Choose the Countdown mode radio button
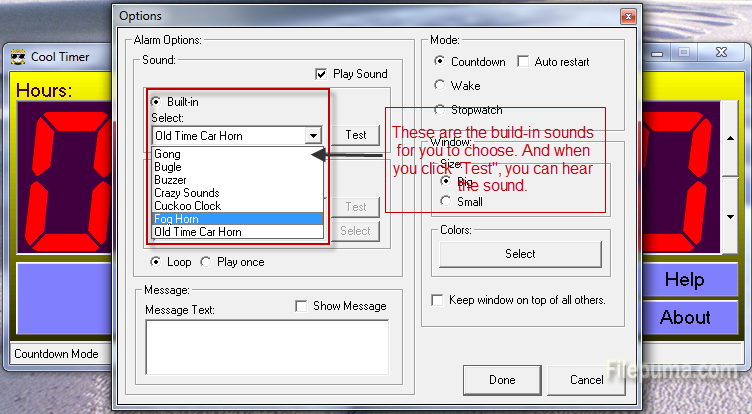 pos(440,62)
